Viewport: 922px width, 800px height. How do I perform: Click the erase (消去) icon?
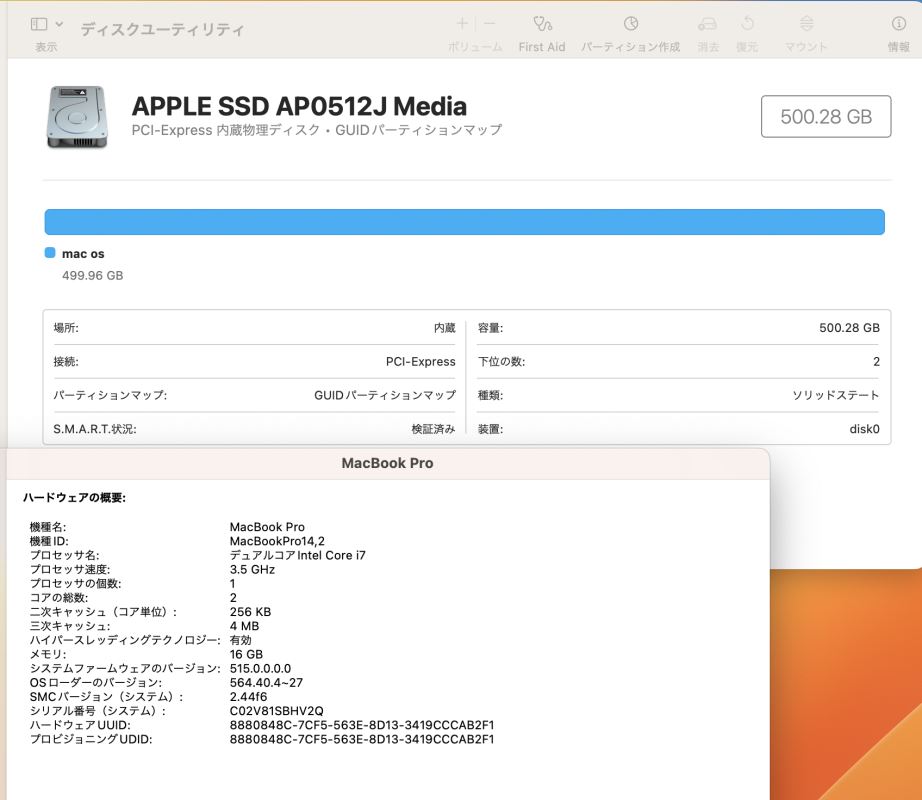coord(708,23)
